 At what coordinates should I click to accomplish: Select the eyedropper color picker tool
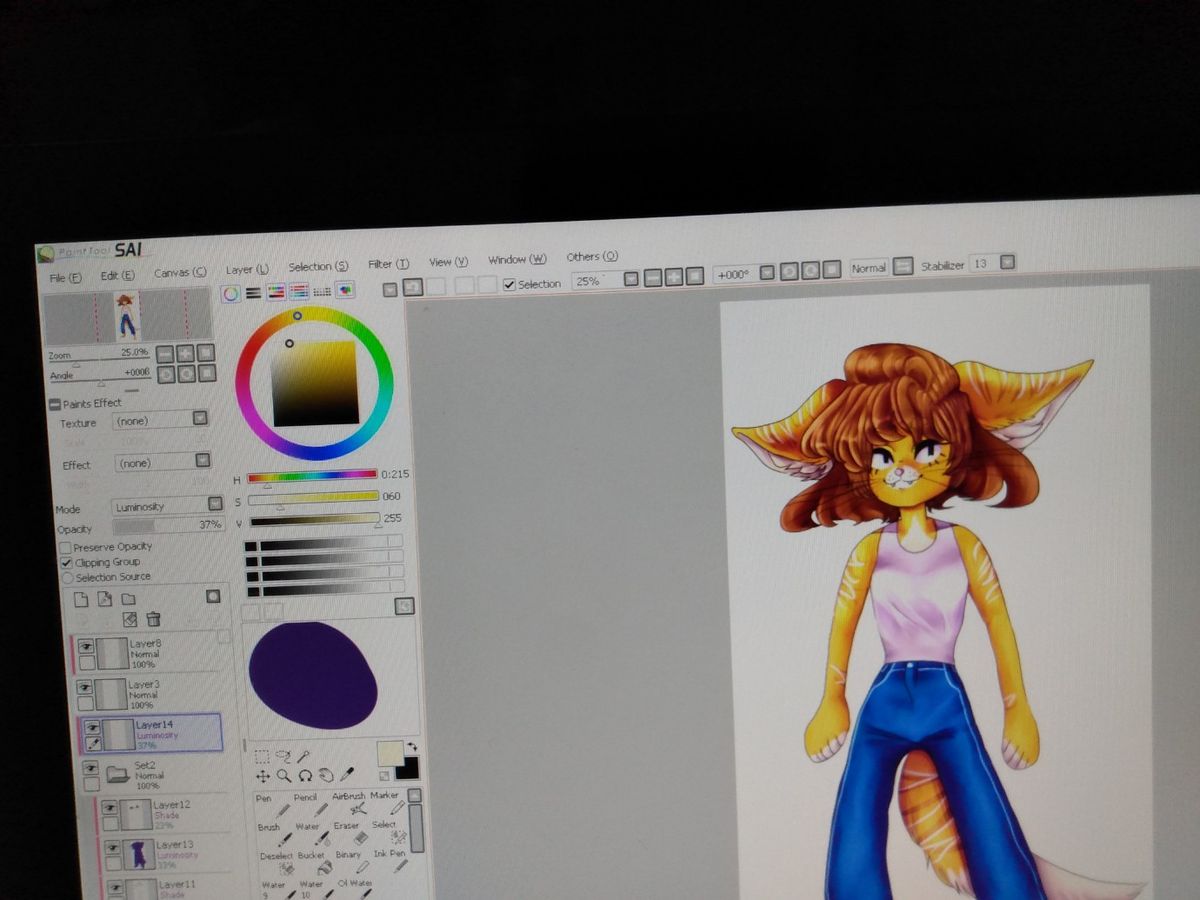[x=347, y=774]
